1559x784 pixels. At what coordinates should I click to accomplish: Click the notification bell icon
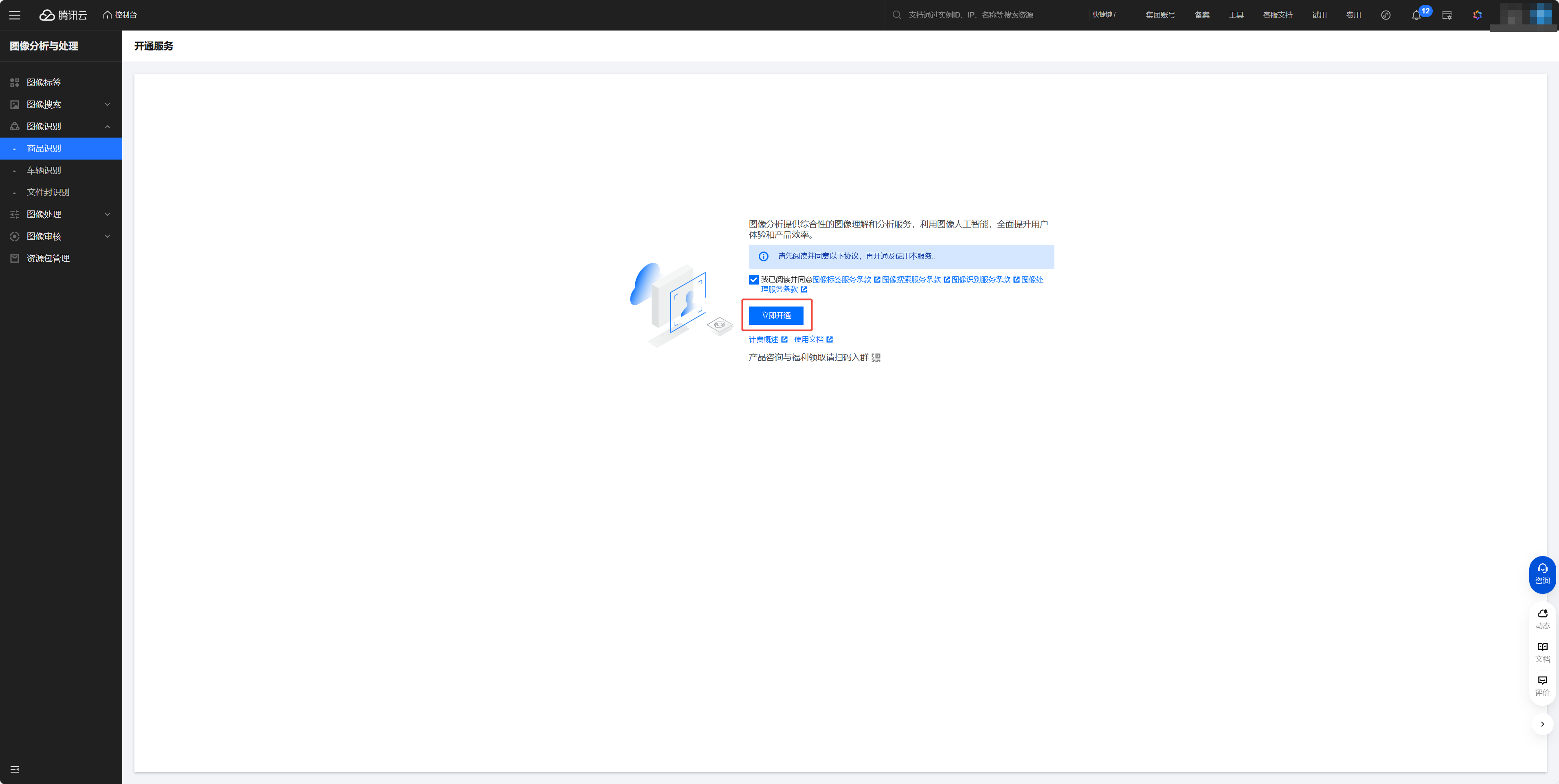click(x=1416, y=16)
